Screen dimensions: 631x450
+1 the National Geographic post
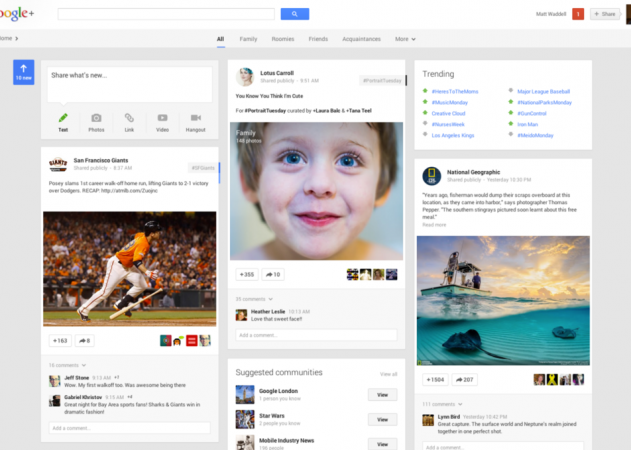tap(434, 380)
